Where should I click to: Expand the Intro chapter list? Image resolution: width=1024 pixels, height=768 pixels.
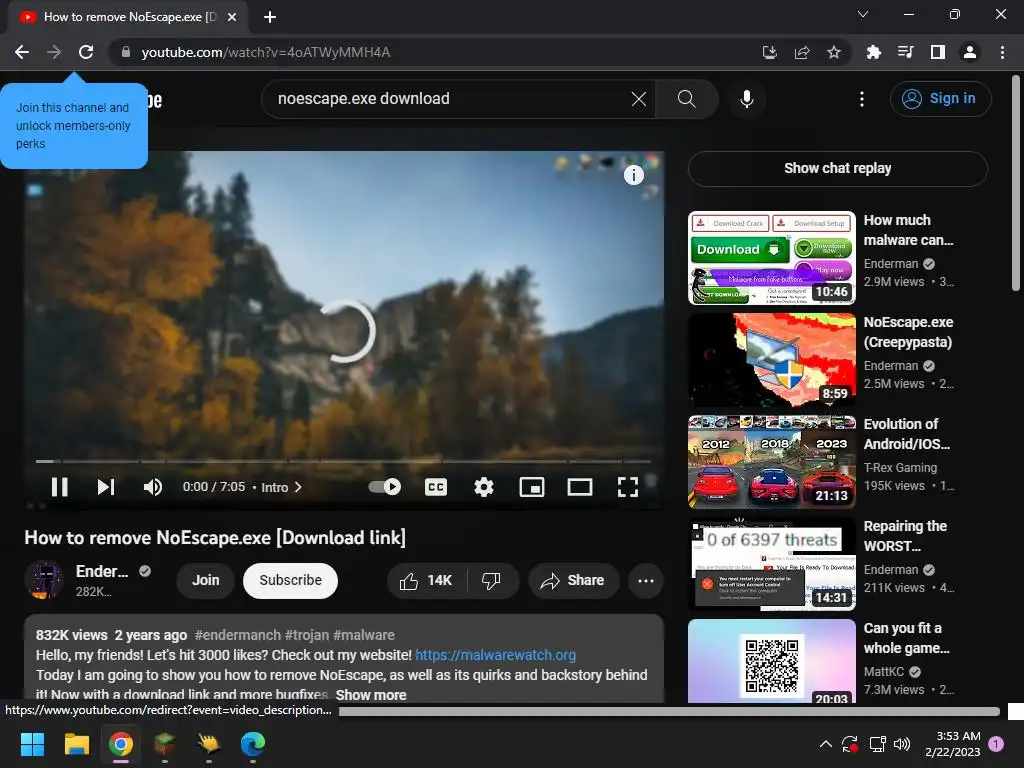click(281, 487)
